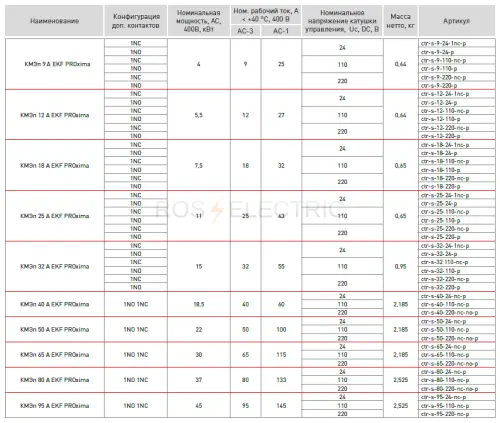Click article ctr-s-95-220-nc-p
Screen dimensions: 500x423
(445, 414)
